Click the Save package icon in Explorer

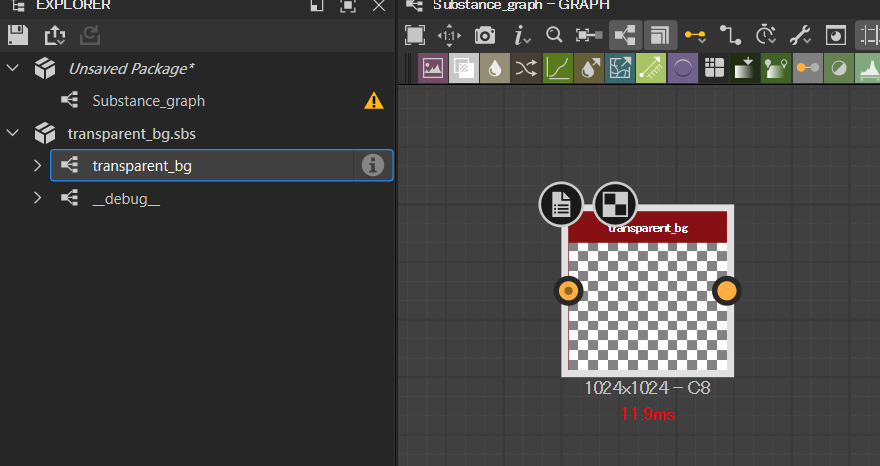[x=17, y=36]
